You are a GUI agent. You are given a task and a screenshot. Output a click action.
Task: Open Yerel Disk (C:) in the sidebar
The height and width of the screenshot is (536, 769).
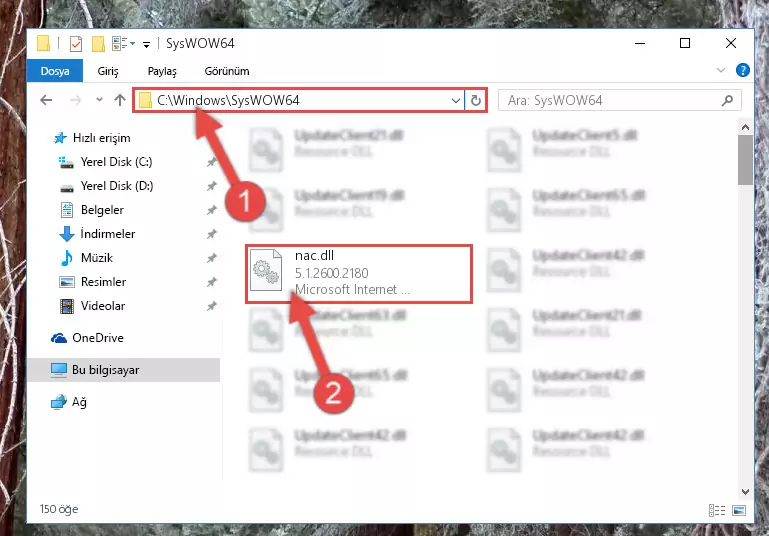point(116,162)
